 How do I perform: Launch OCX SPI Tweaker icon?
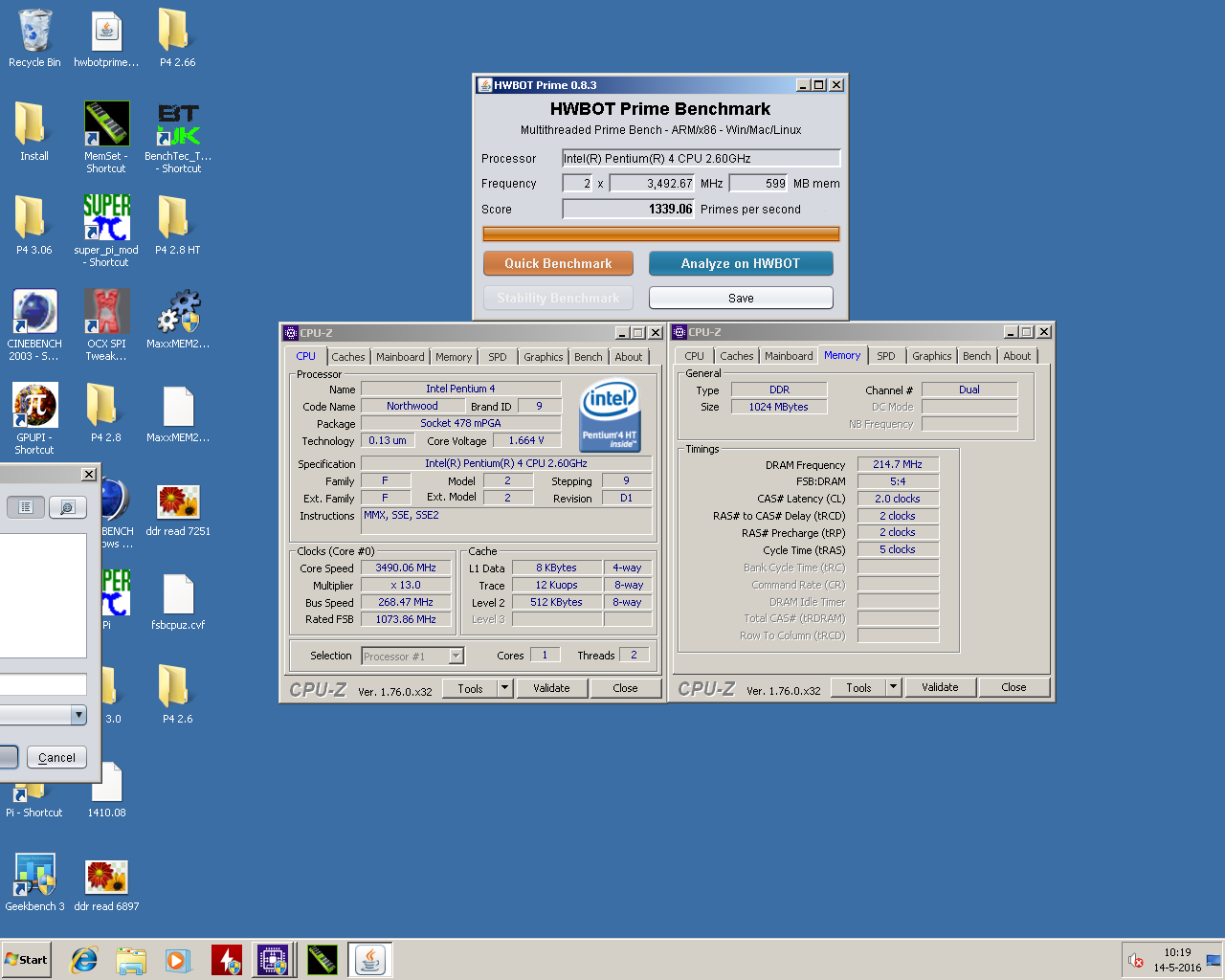(106, 324)
